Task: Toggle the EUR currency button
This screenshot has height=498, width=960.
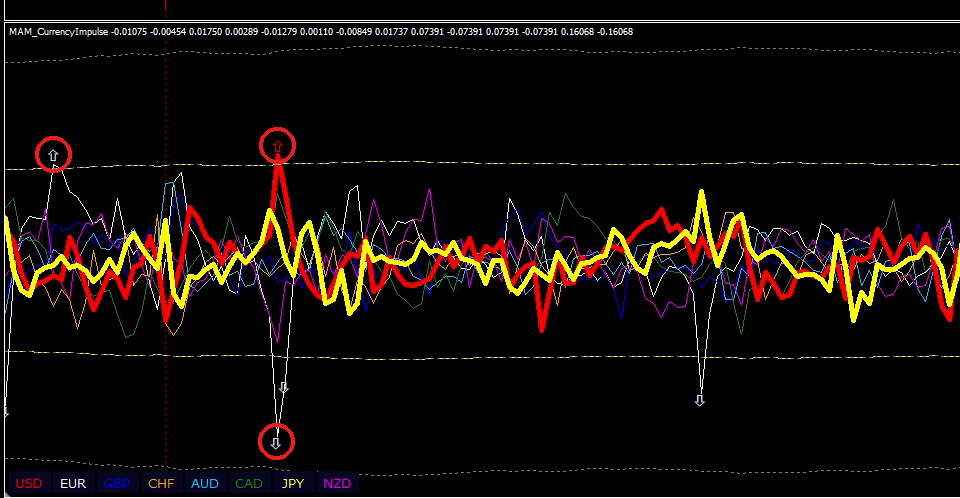Action: [x=73, y=483]
